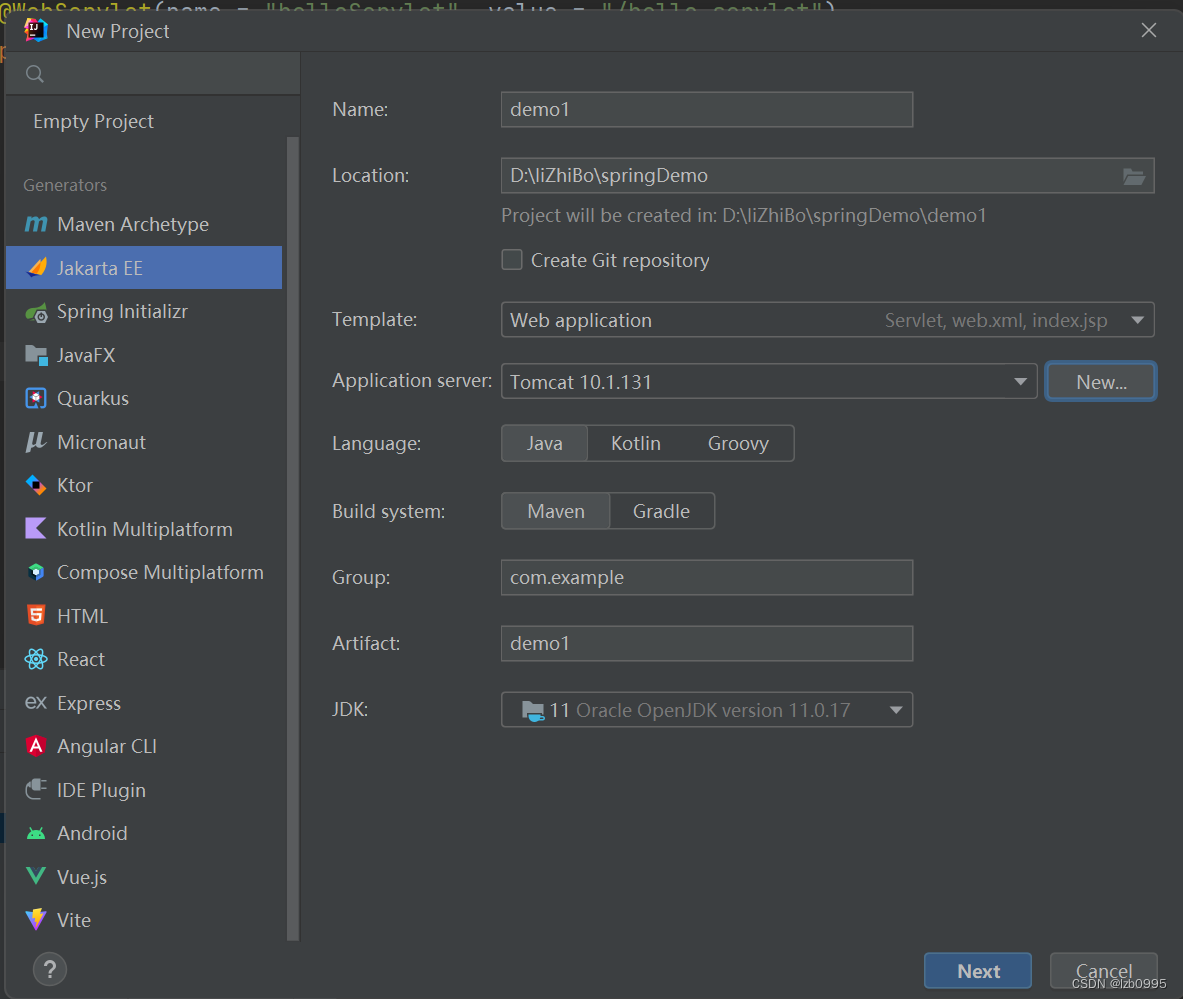This screenshot has height=999, width=1183.
Task: Click the project Name input field
Action: tap(707, 109)
